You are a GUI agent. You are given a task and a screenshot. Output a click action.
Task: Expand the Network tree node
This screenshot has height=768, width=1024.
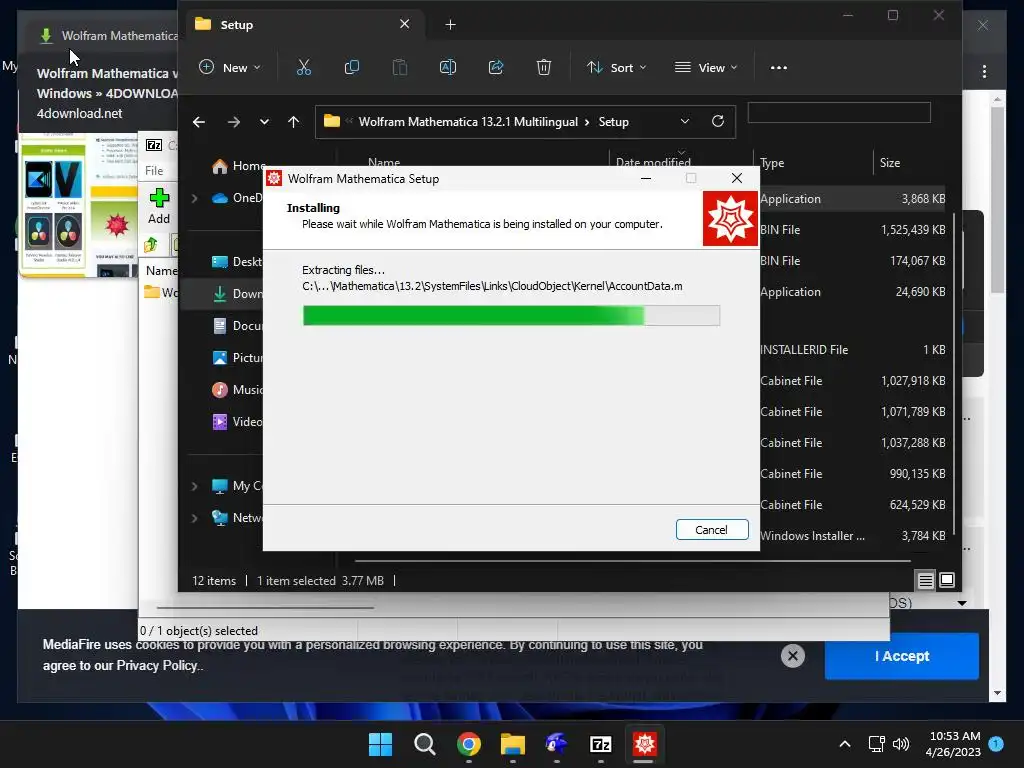[x=194, y=518]
